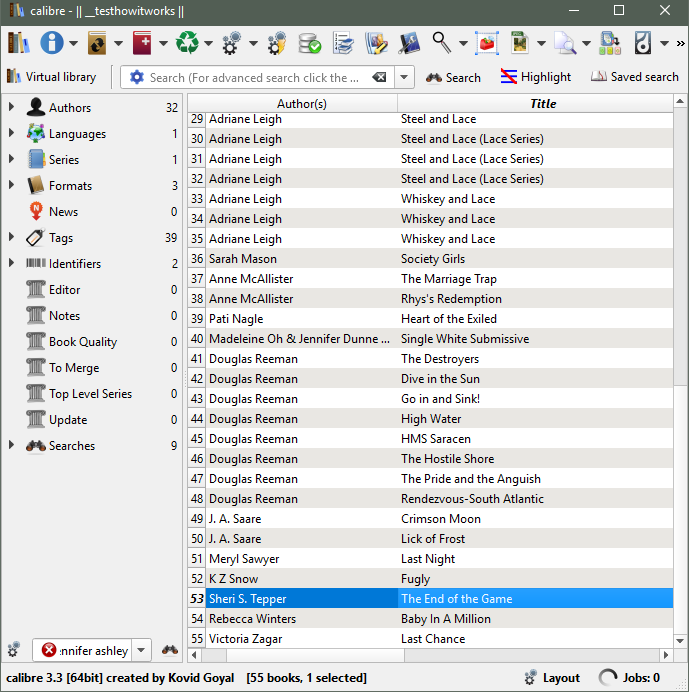Click the Saved search button
The width and height of the screenshot is (689, 692).
pos(635,77)
